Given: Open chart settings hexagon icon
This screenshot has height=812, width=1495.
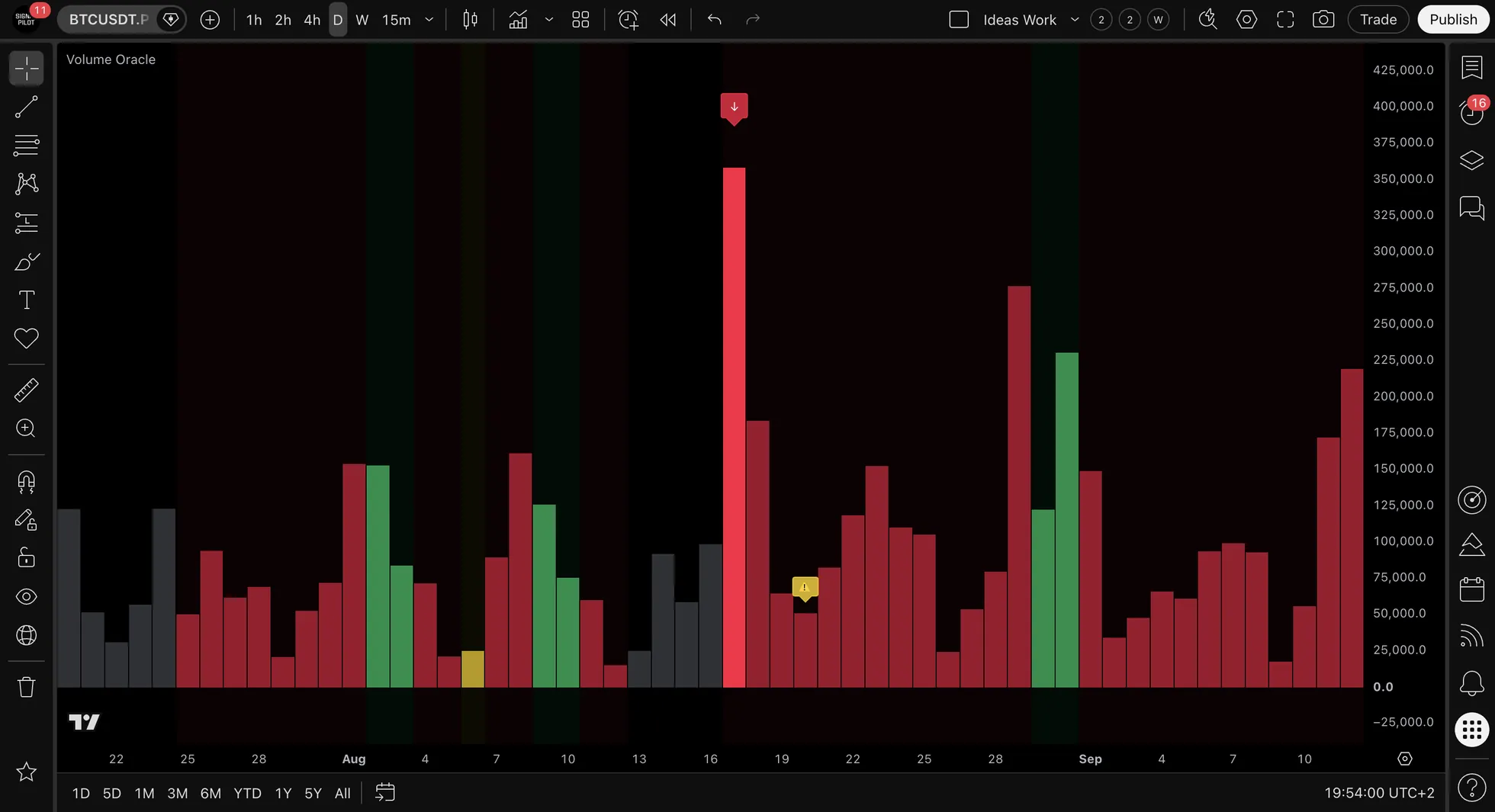Looking at the screenshot, I should [x=1246, y=20].
